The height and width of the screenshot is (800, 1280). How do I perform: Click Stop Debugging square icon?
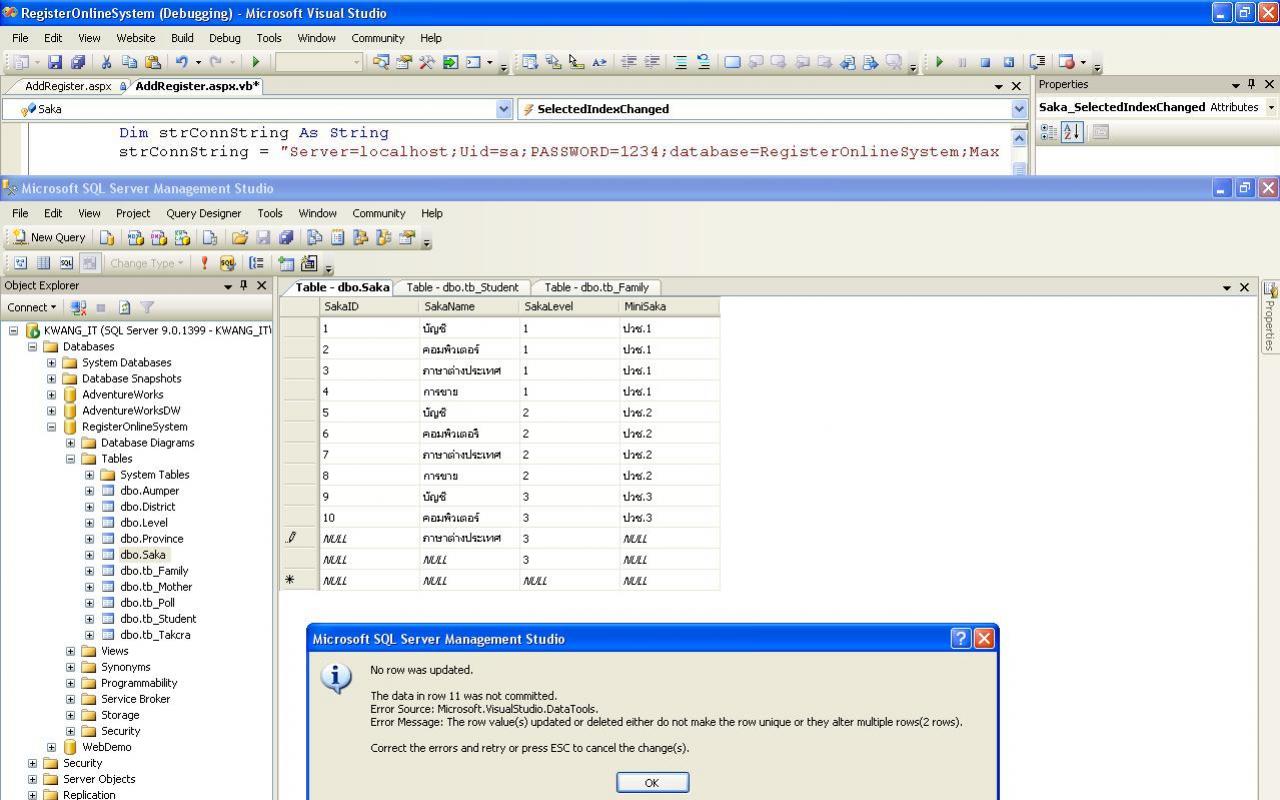pos(985,62)
